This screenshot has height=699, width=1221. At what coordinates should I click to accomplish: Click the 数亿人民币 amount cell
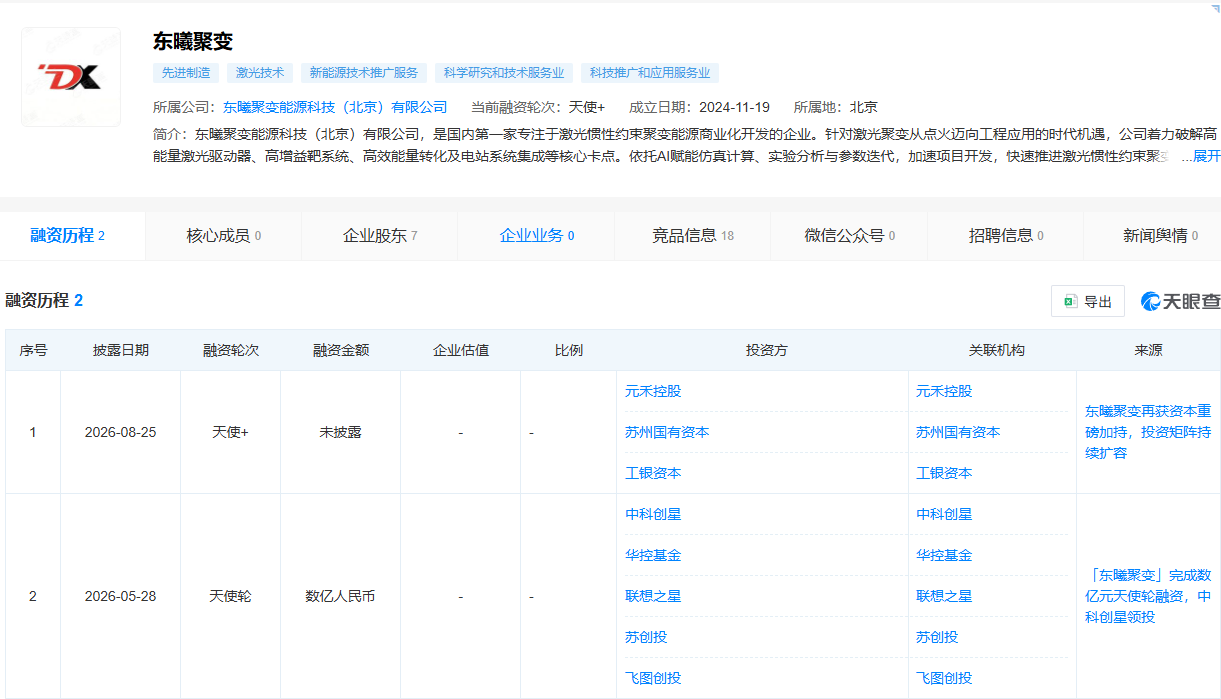[x=341, y=596]
